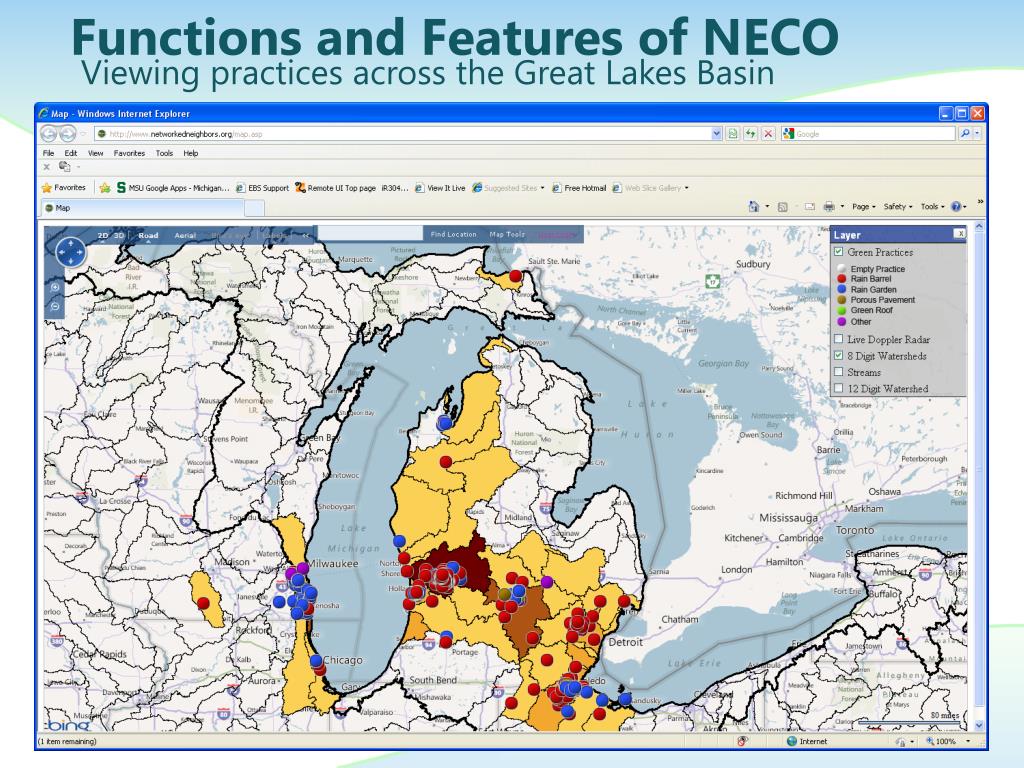Toggle the Green Practices layer checkbox
This screenshot has height=768, width=1024.
pyautogui.click(x=839, y=251)
